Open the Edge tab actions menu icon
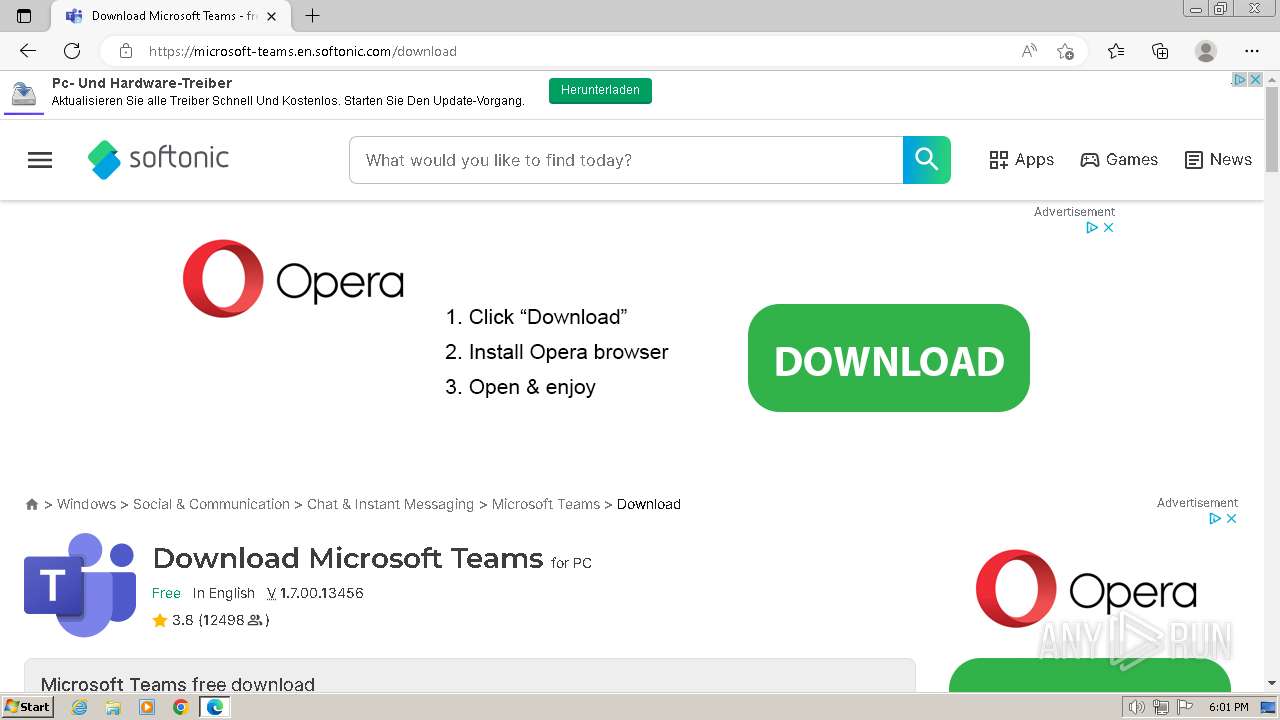 [24, 16]
